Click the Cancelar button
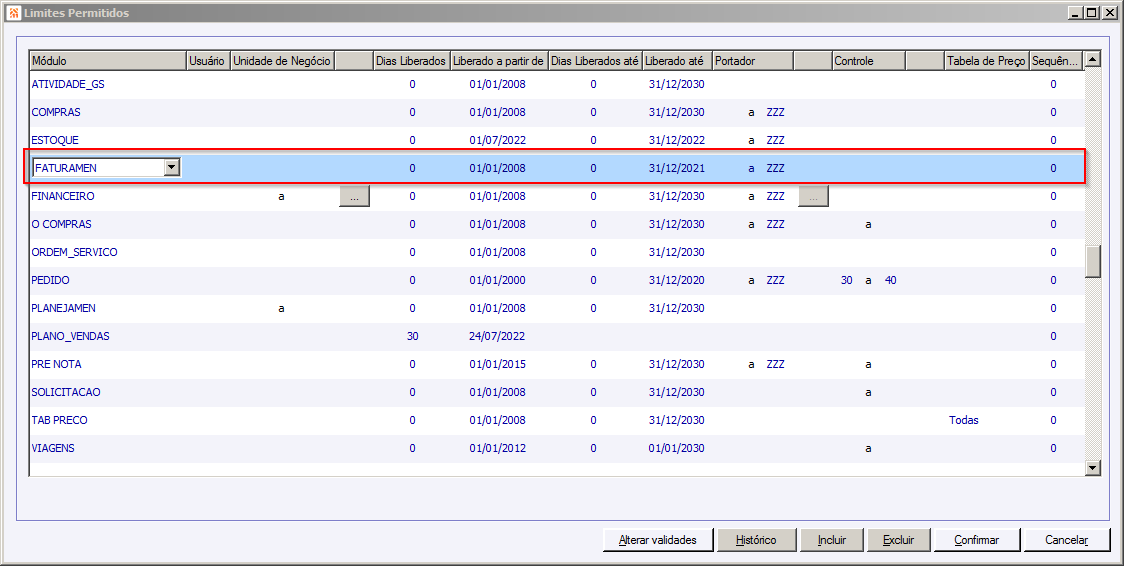Viewport: 1124px width, 566px height. point(1066,540)
